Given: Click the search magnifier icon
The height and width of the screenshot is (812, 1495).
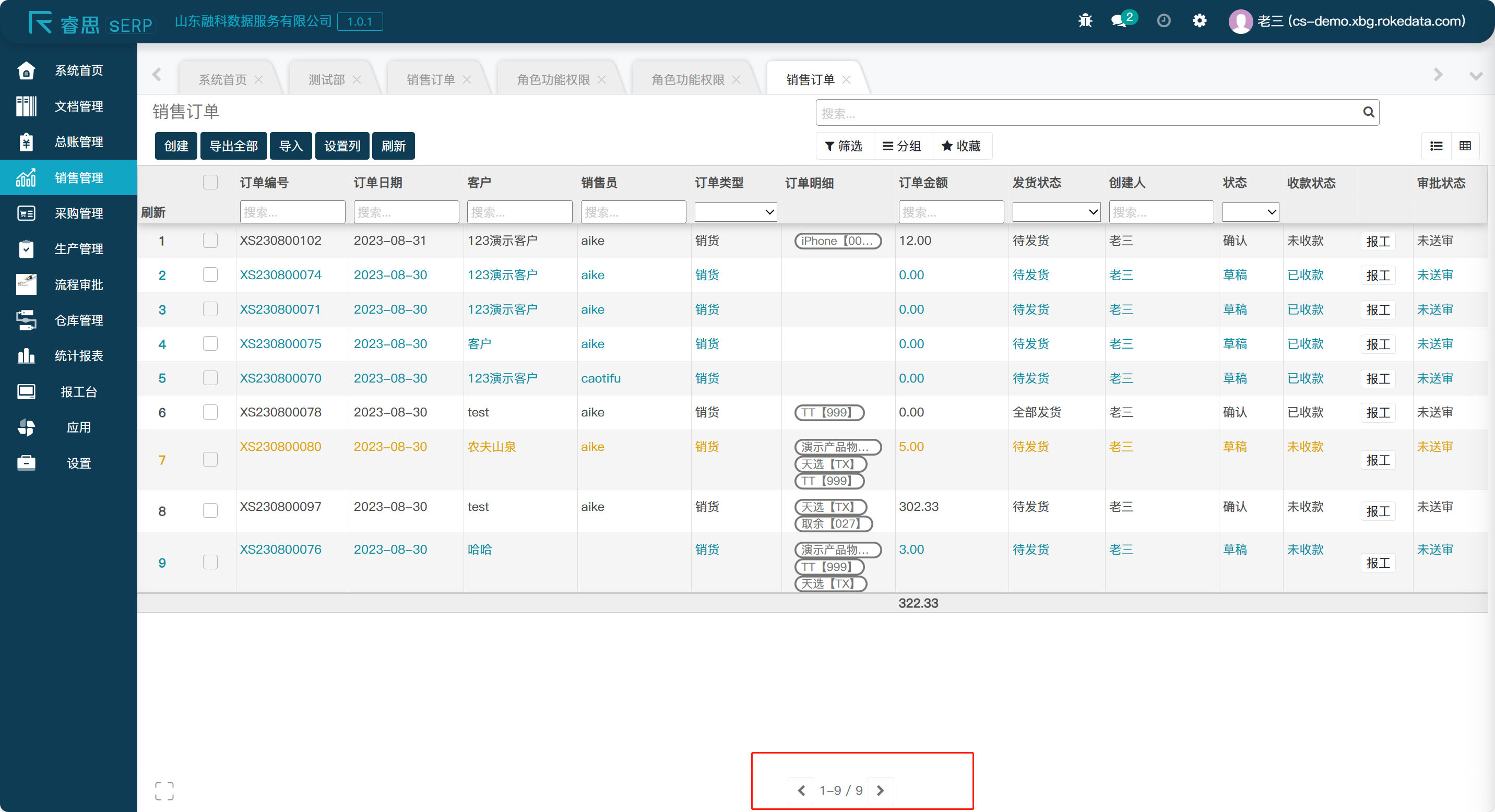Looking at the screenshot, I should [x=1368, y=113].
